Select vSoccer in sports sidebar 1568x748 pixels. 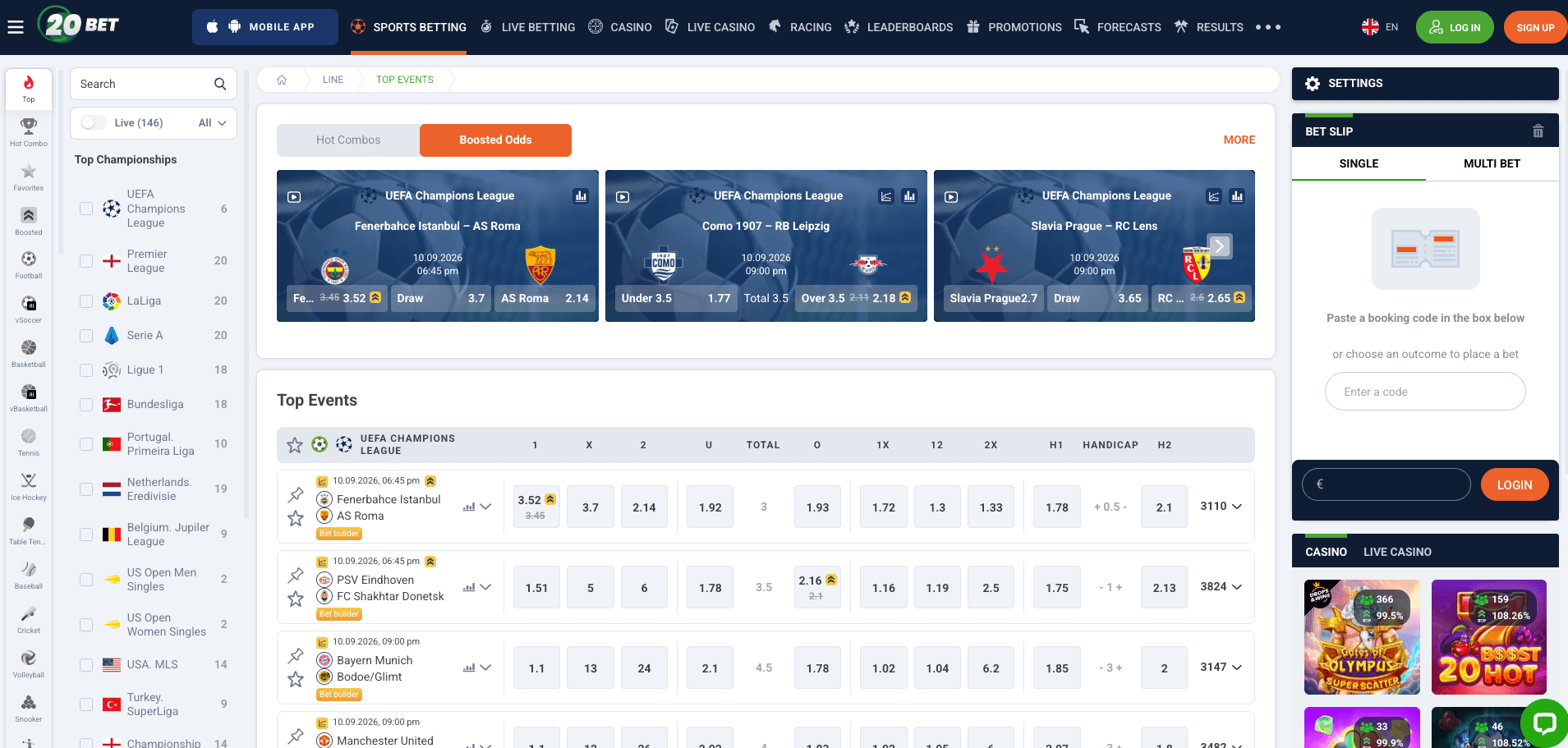tap(29, 309)
